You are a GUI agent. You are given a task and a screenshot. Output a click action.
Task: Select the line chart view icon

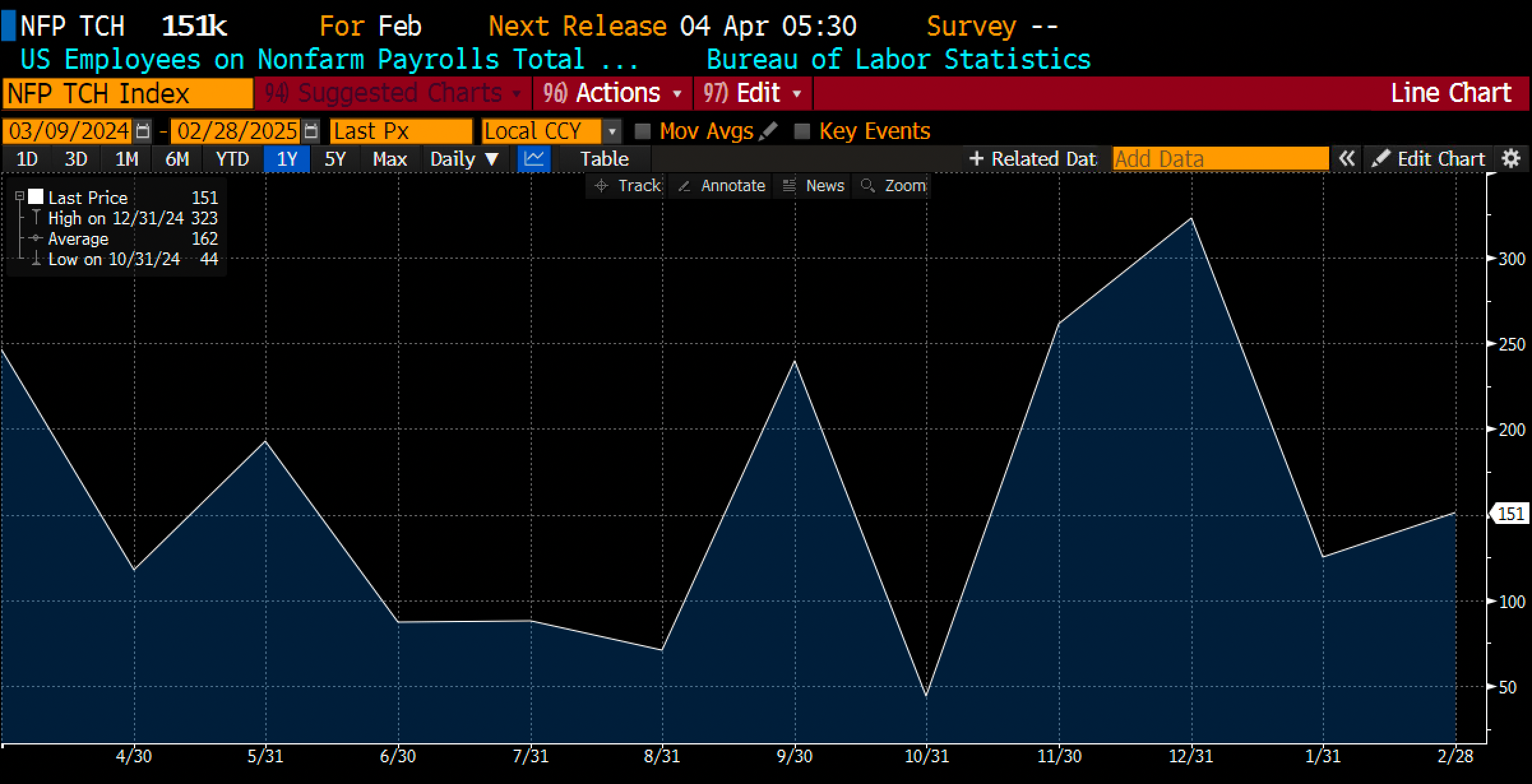[534, 158]
